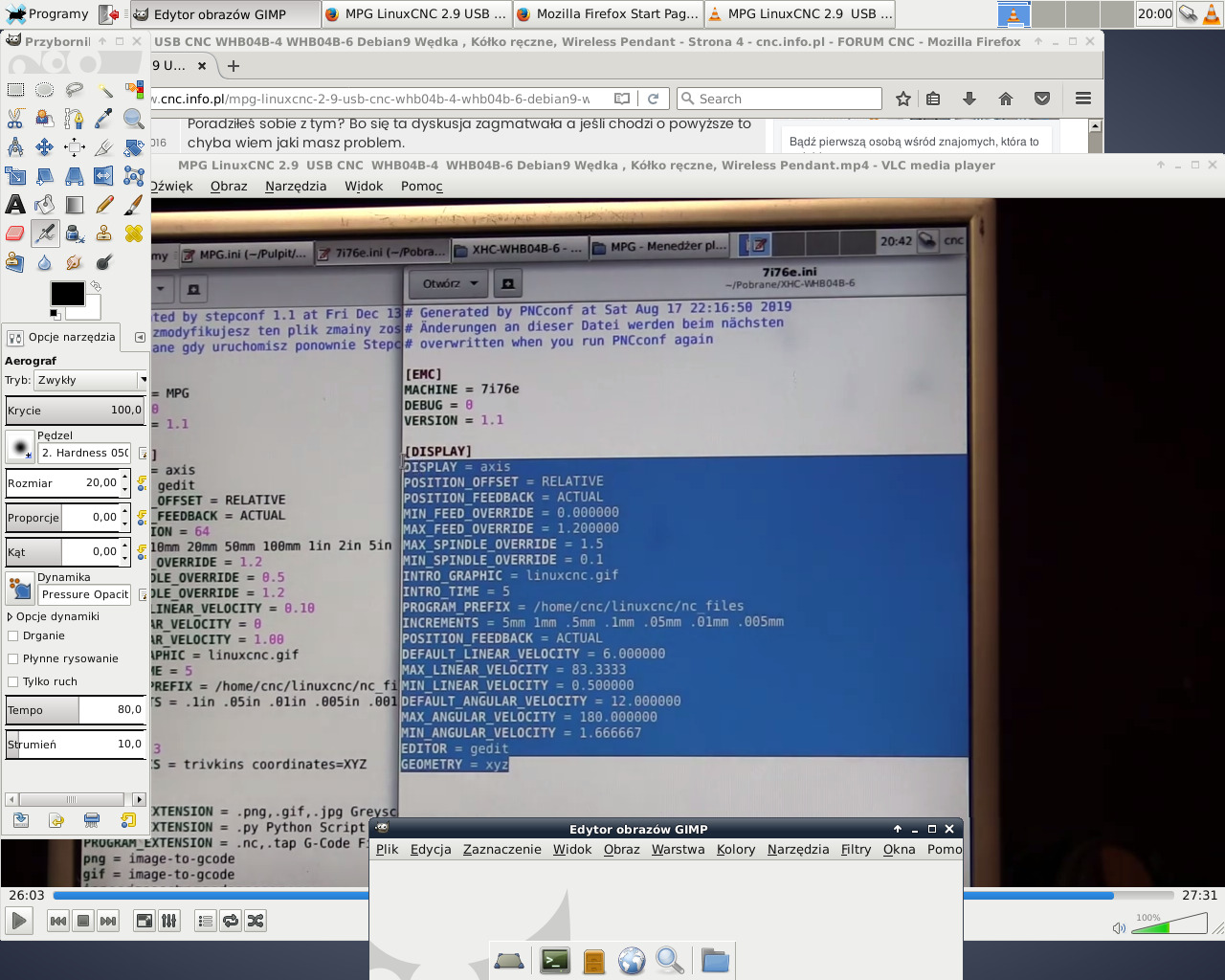The height and width of the screenshot is (980, 1225).
Task: Activate the Paths pen tool
Action: 75,119
